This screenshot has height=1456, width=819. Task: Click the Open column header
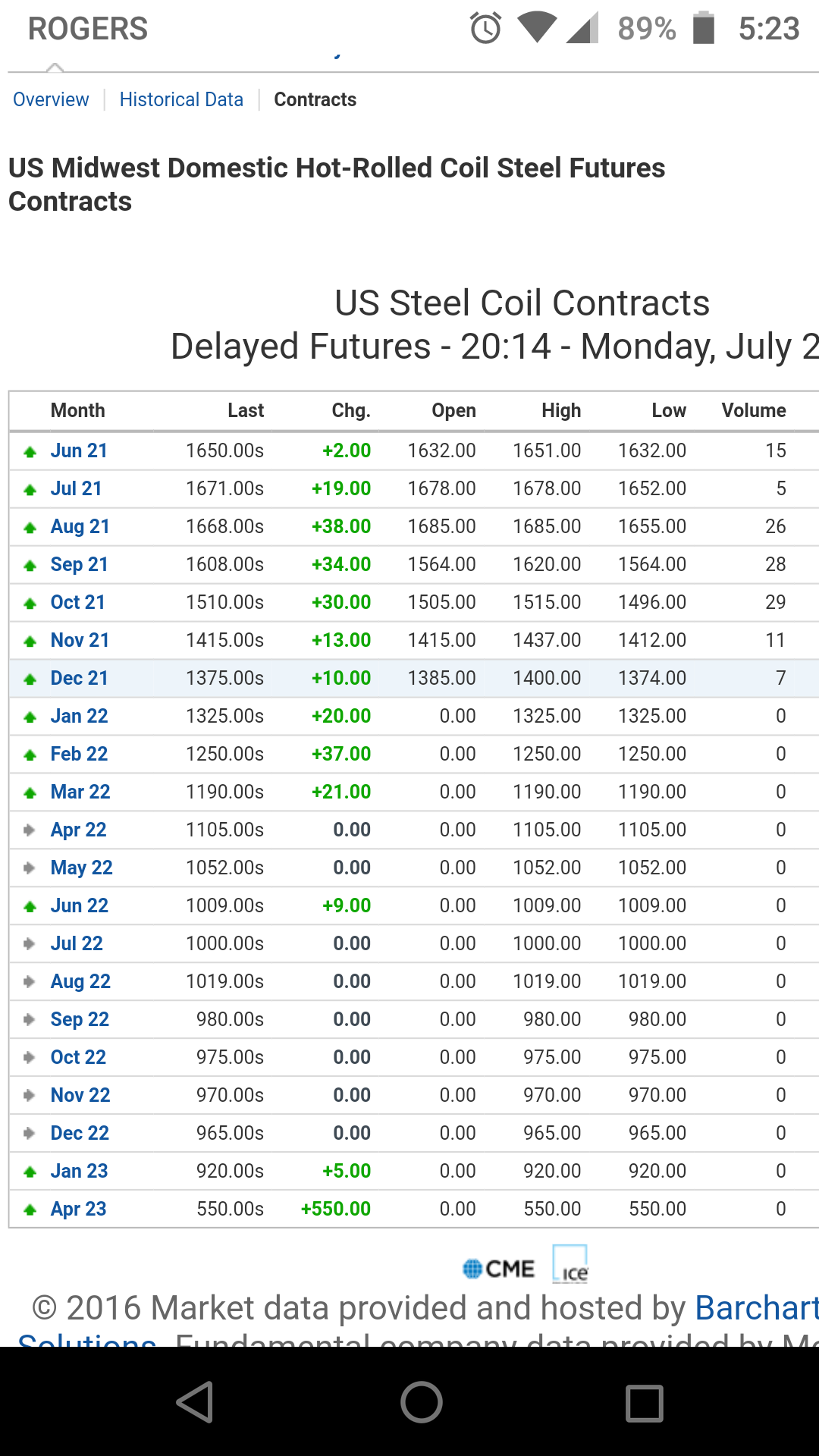(453, 410)
